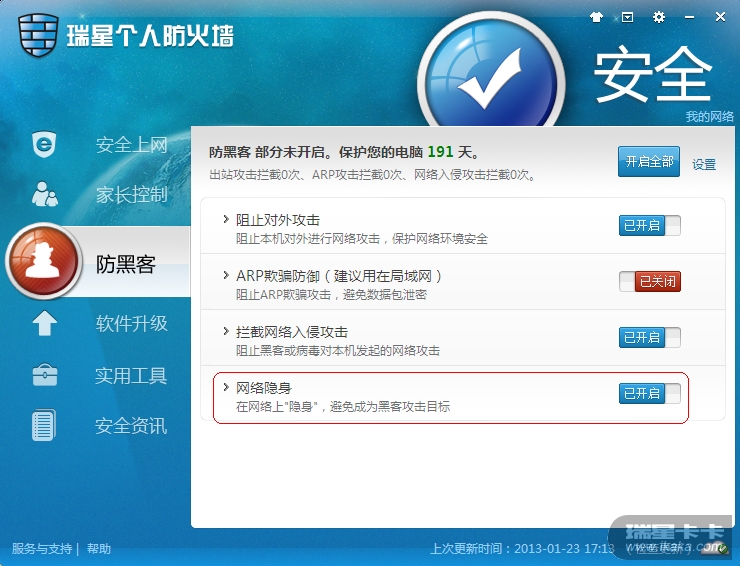Screen dimensions: 740x566
Task: Click the settings gear icon in title bar
Action: click(658, 17)
